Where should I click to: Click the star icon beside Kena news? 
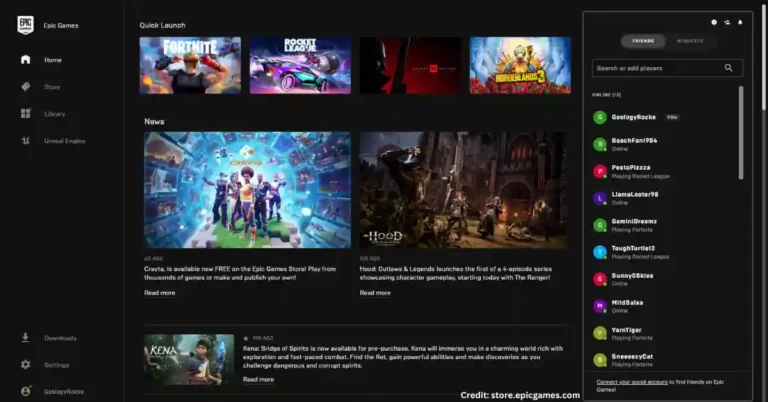[246, 338]
